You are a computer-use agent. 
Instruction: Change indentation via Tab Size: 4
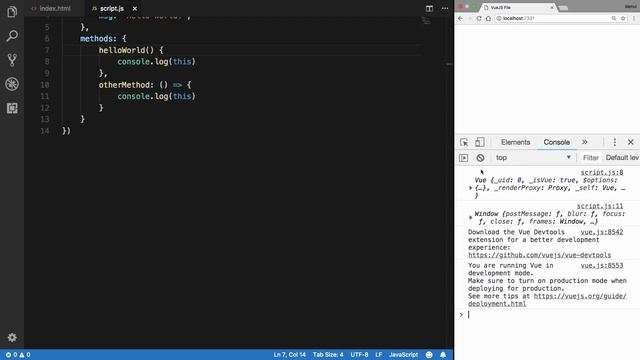coord(328,355)
